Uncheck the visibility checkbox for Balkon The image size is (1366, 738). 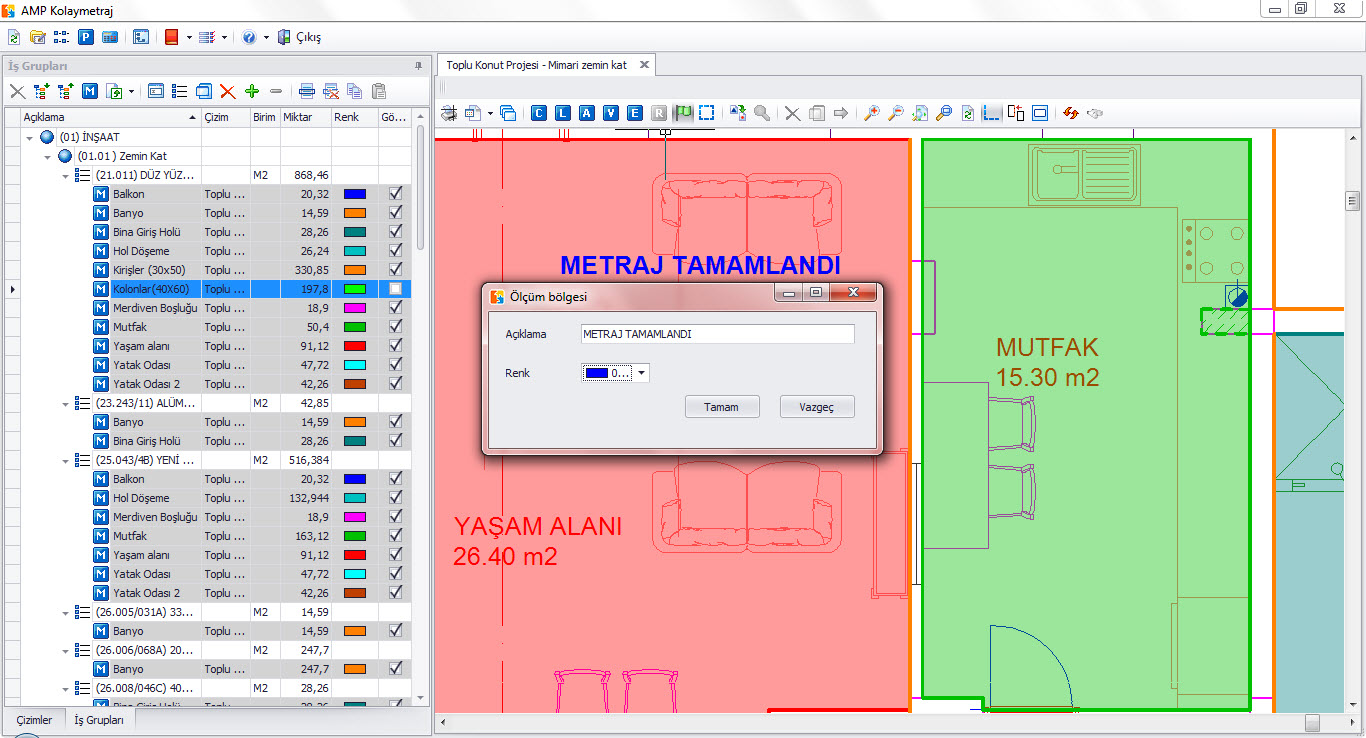396,194
